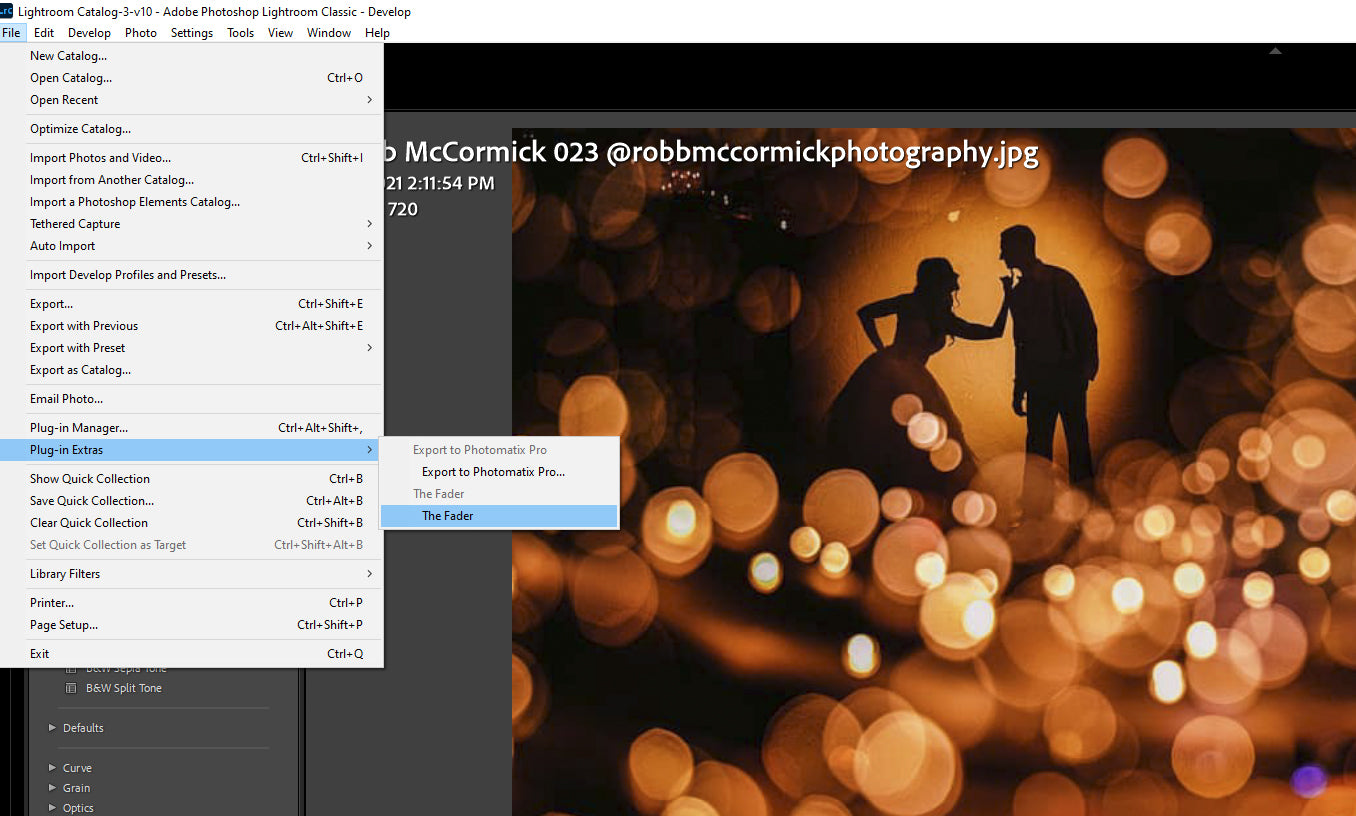Screen dimensions: 1356x816
Task: Choose Exit from the File menu
Action: (x=191, y=654)
